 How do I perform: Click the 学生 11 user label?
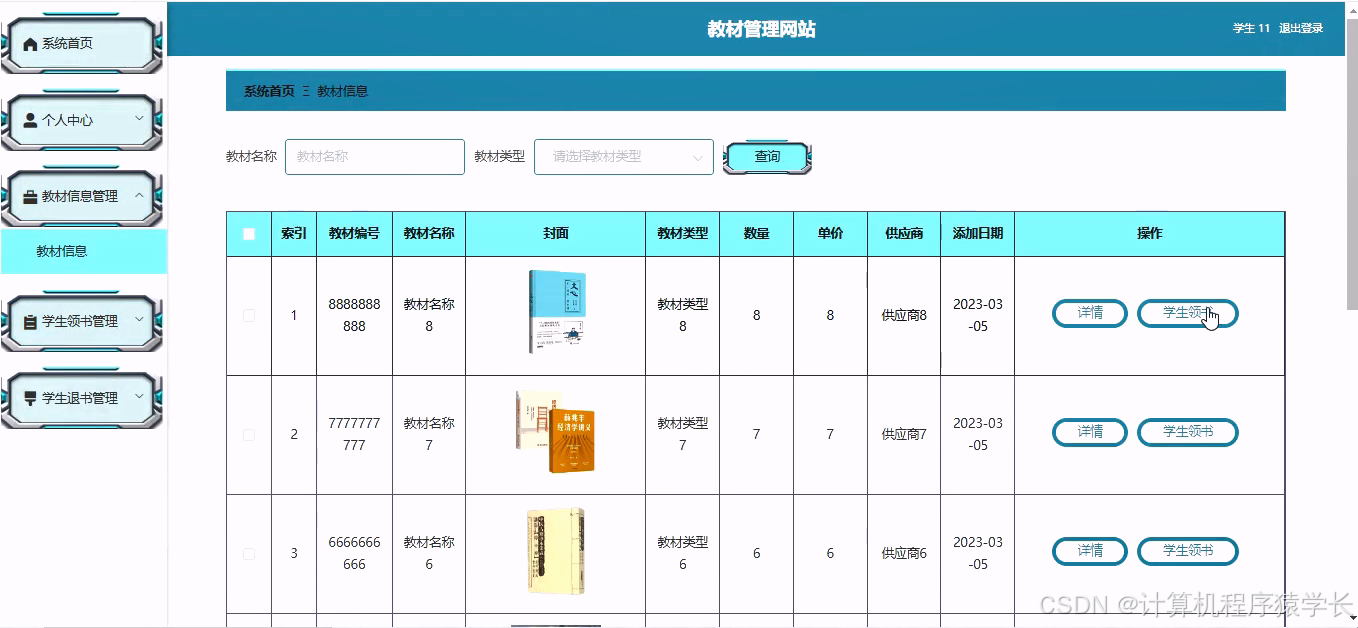1251,28
